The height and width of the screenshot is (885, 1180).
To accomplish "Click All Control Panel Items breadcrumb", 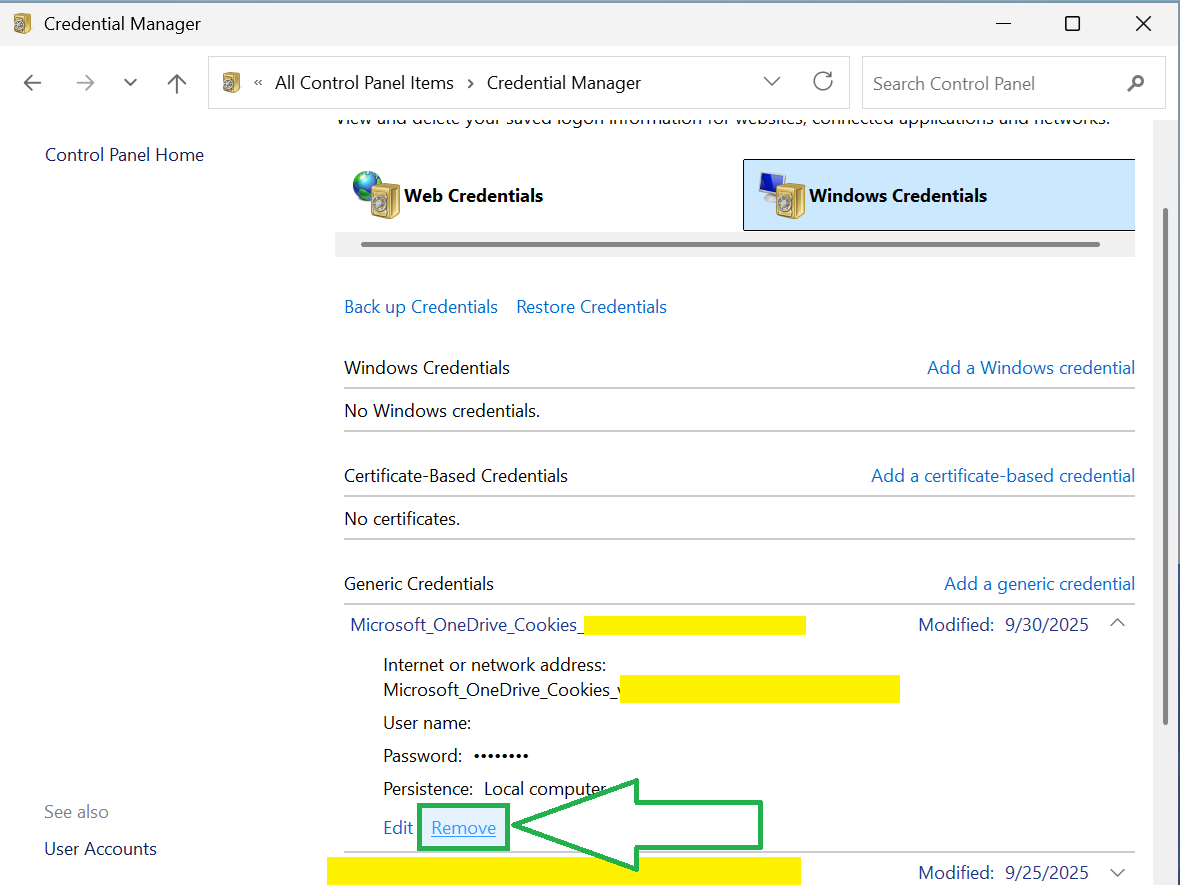I will tap(364, 83).
